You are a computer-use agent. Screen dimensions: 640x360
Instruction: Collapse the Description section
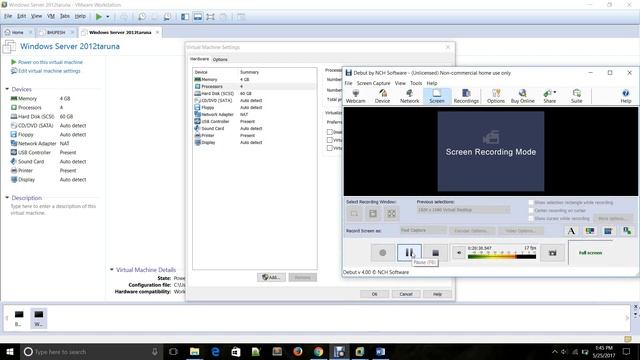[7, 198]
